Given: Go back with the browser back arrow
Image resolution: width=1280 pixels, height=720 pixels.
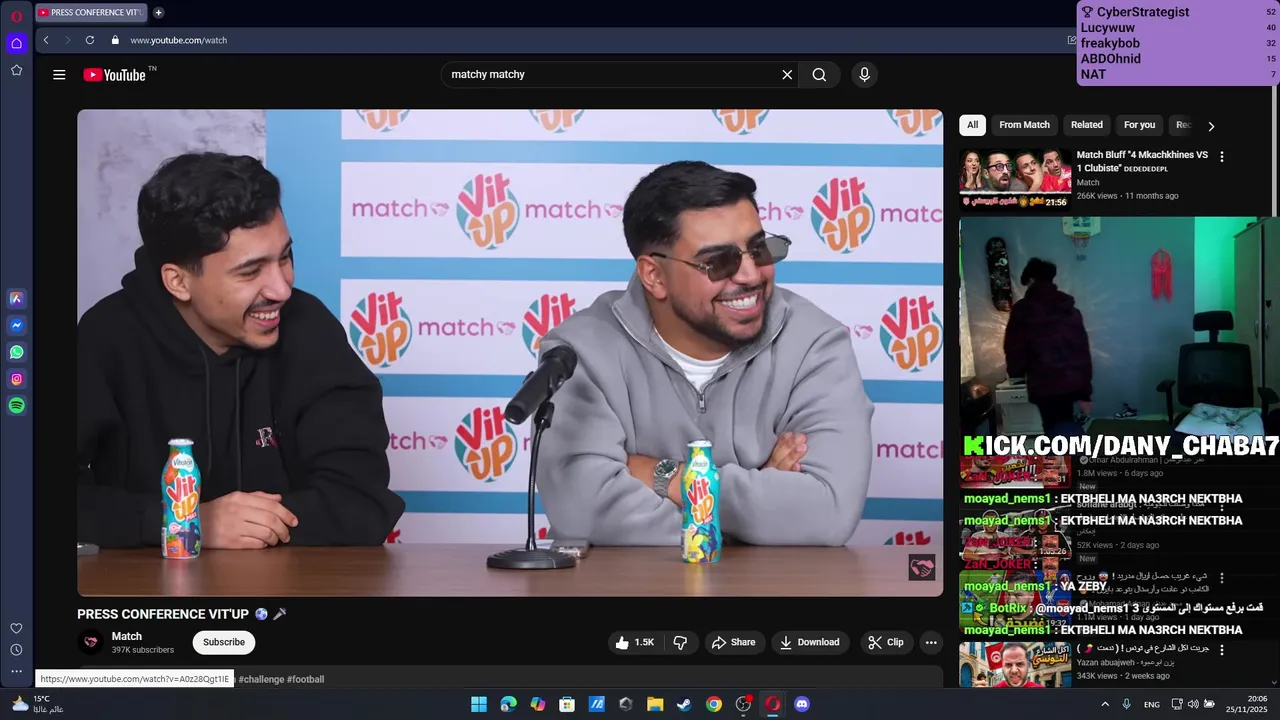Looking at the screenshot, I should 46,40.
